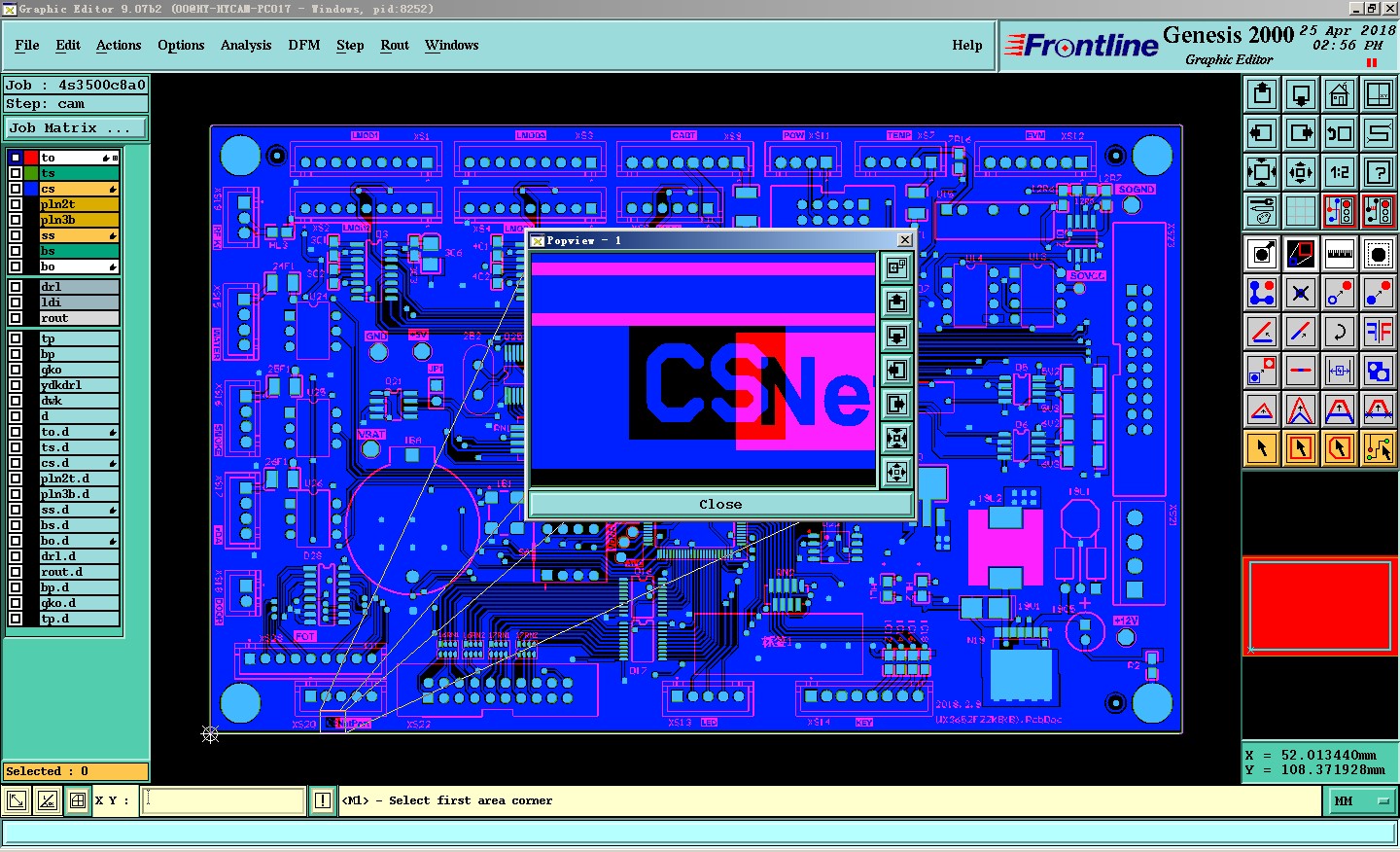
Task: Open the Options menu
Action: click(181, 45)
